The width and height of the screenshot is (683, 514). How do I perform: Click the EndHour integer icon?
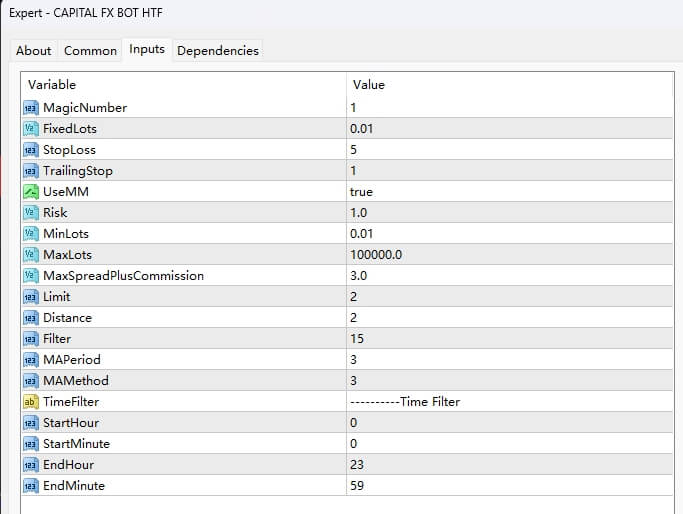[31, 464]
